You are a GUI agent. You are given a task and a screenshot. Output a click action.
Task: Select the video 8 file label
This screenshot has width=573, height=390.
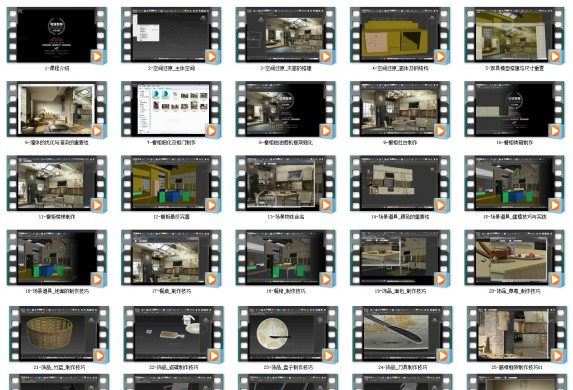pyautogui.click(x=286, y=143)
